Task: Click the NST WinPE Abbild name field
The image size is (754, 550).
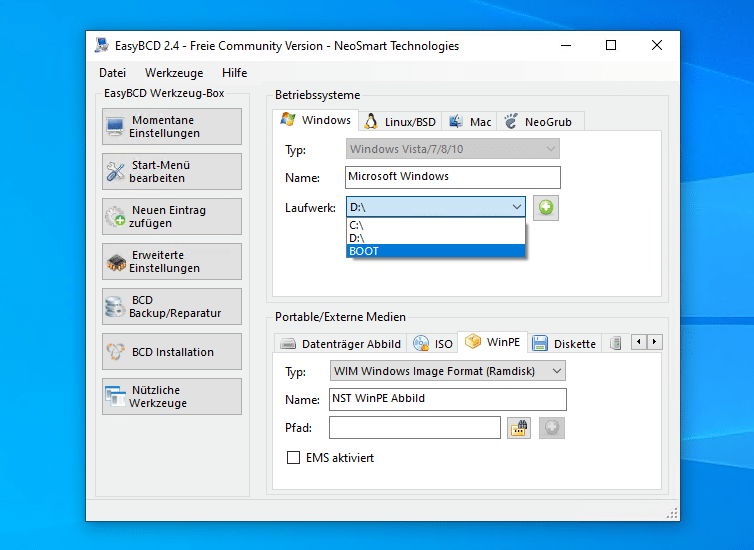Action: click(x=447, y=399)
